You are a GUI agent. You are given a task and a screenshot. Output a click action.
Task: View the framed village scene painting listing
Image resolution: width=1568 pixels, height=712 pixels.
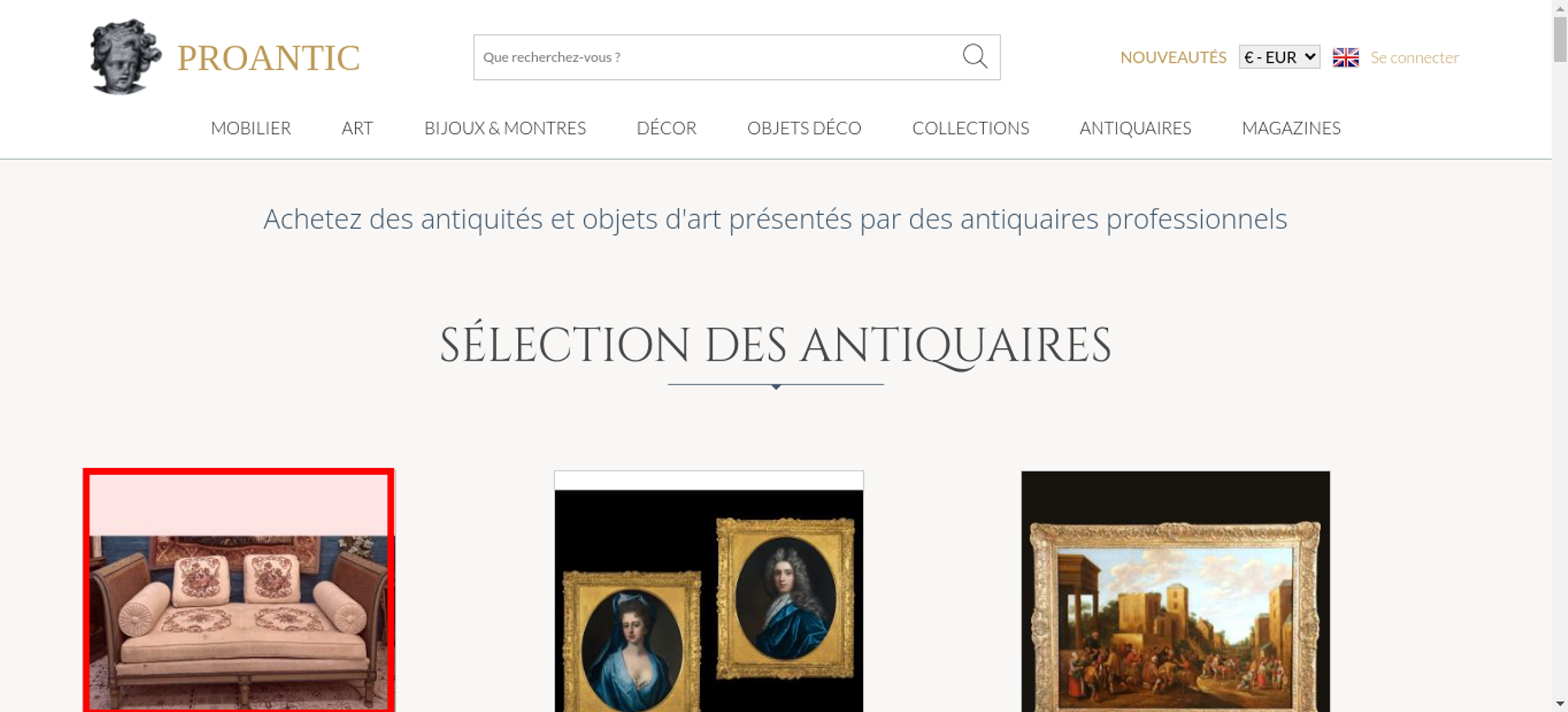(x=1175, y=591)
